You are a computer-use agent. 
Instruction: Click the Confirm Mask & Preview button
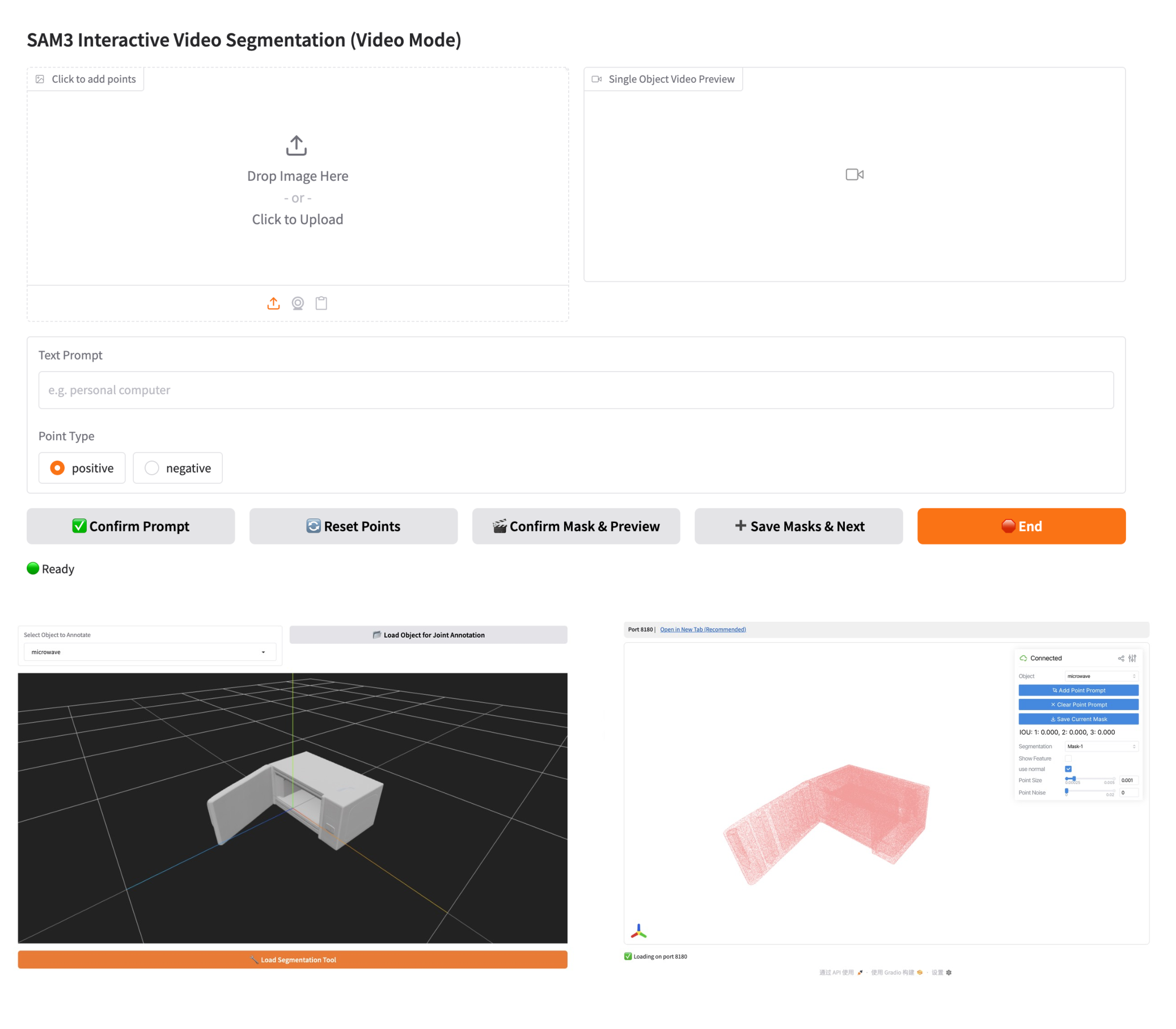point(576,526)
